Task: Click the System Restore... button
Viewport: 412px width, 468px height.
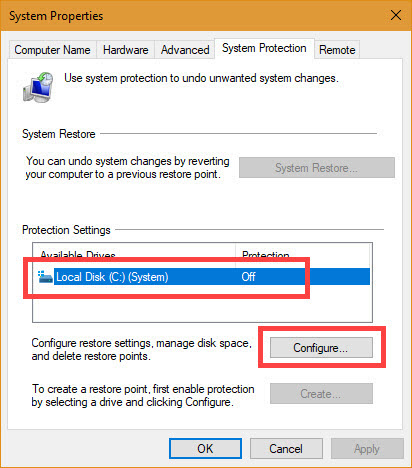Action: 317,168
